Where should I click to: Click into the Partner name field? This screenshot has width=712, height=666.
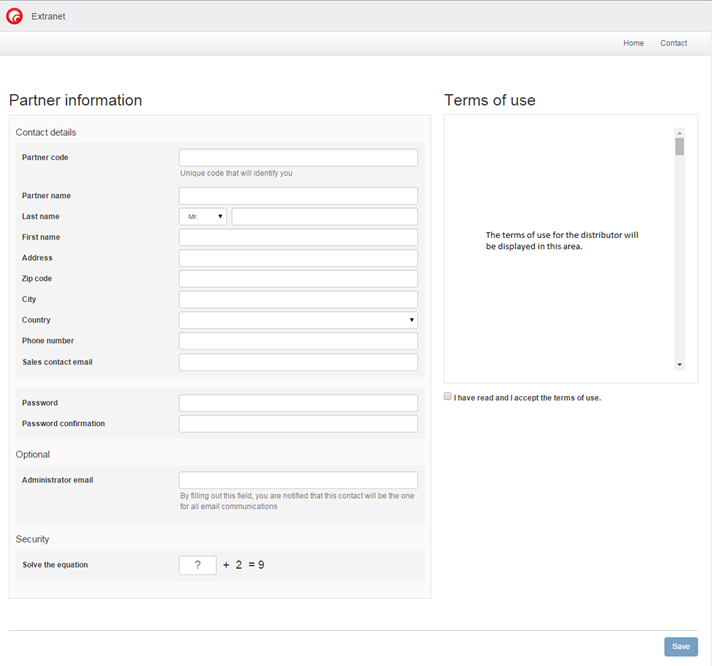(x=298, y=196)
